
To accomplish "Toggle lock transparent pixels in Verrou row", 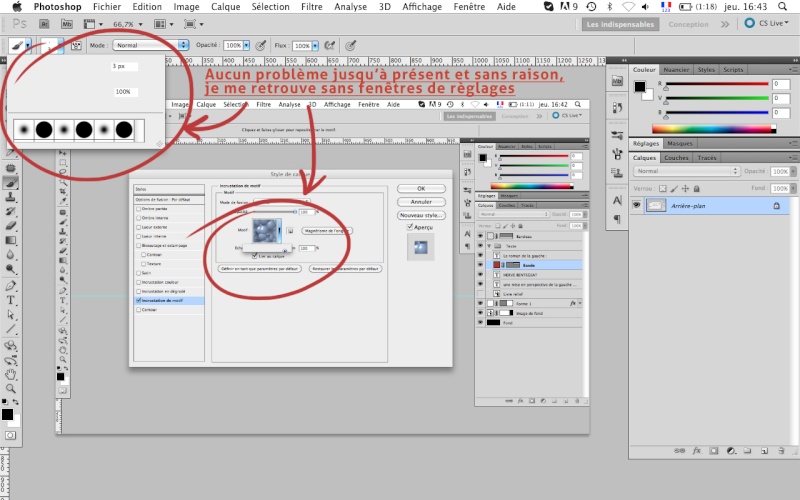I will [662, 188].
